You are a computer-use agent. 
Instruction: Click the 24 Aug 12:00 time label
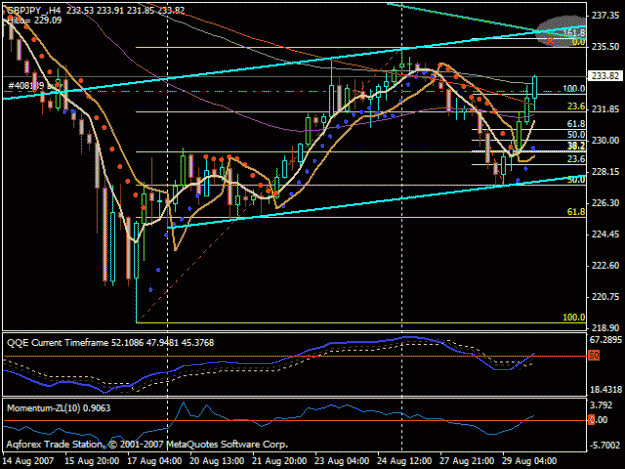[405, 461]
